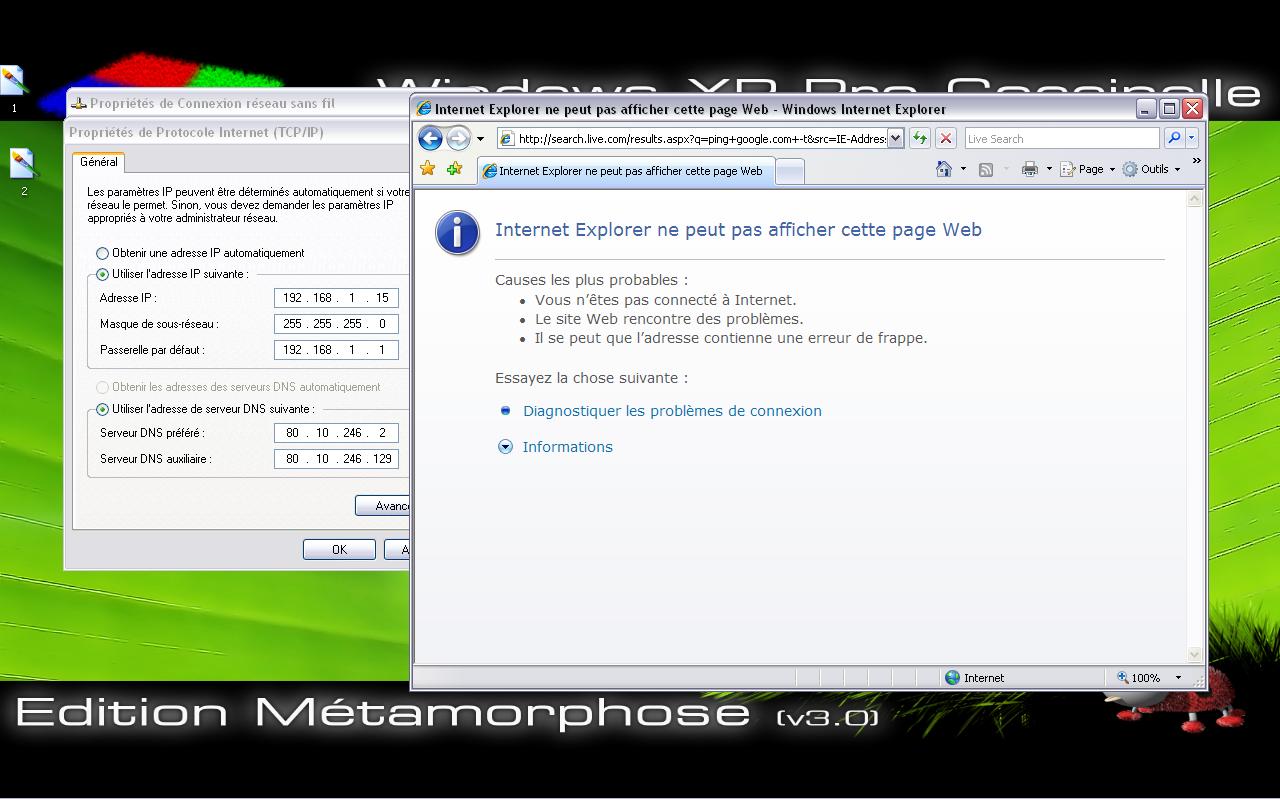Screen dimensions: 1280x800
Task: Click the Home icon in IE toolbar
Action: tap(943, 169)
